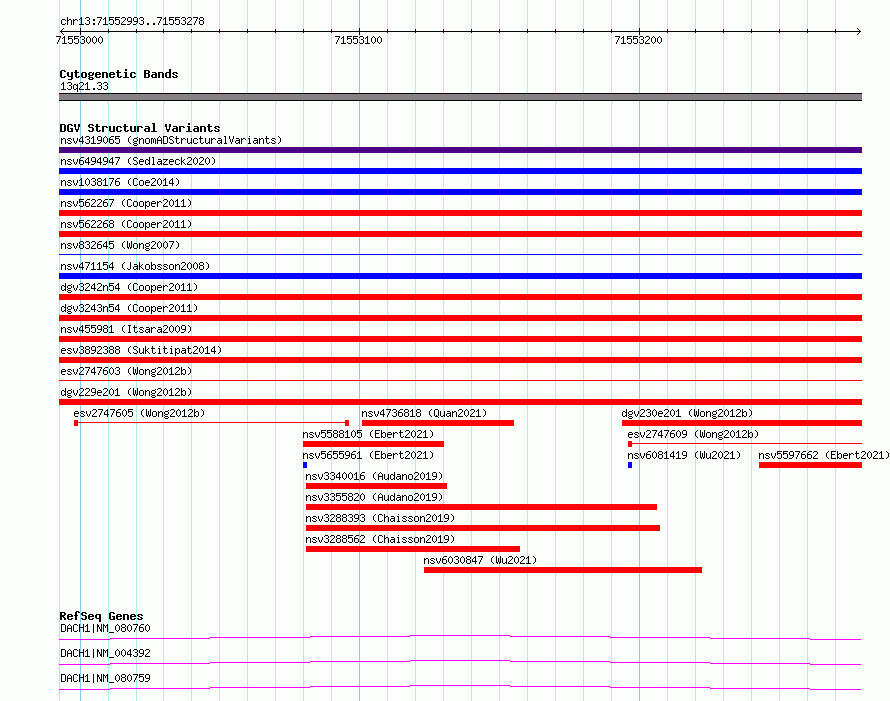890x701 pixels.
Task: Select the blue nsv1038176 Coe2014 bar
Action: [460, 192]
